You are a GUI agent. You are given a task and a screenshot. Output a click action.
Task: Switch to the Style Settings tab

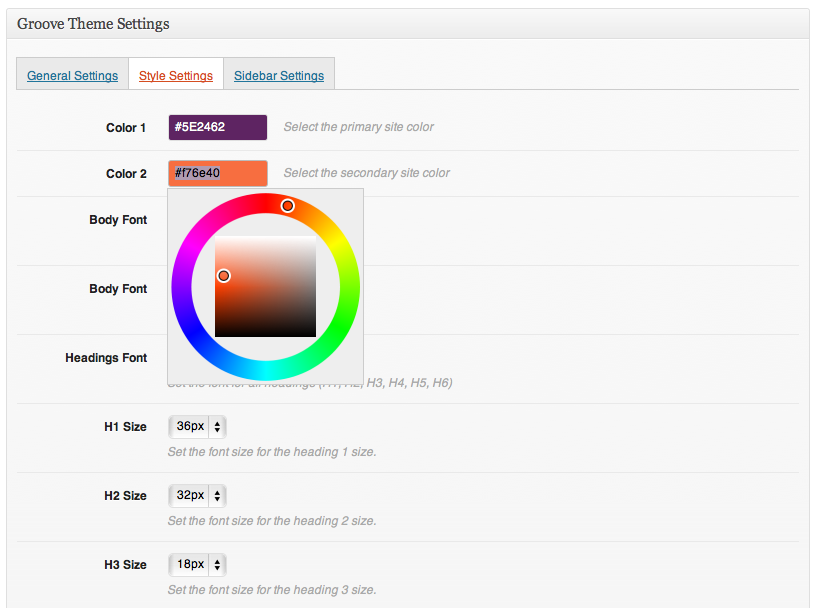point(175,75)
